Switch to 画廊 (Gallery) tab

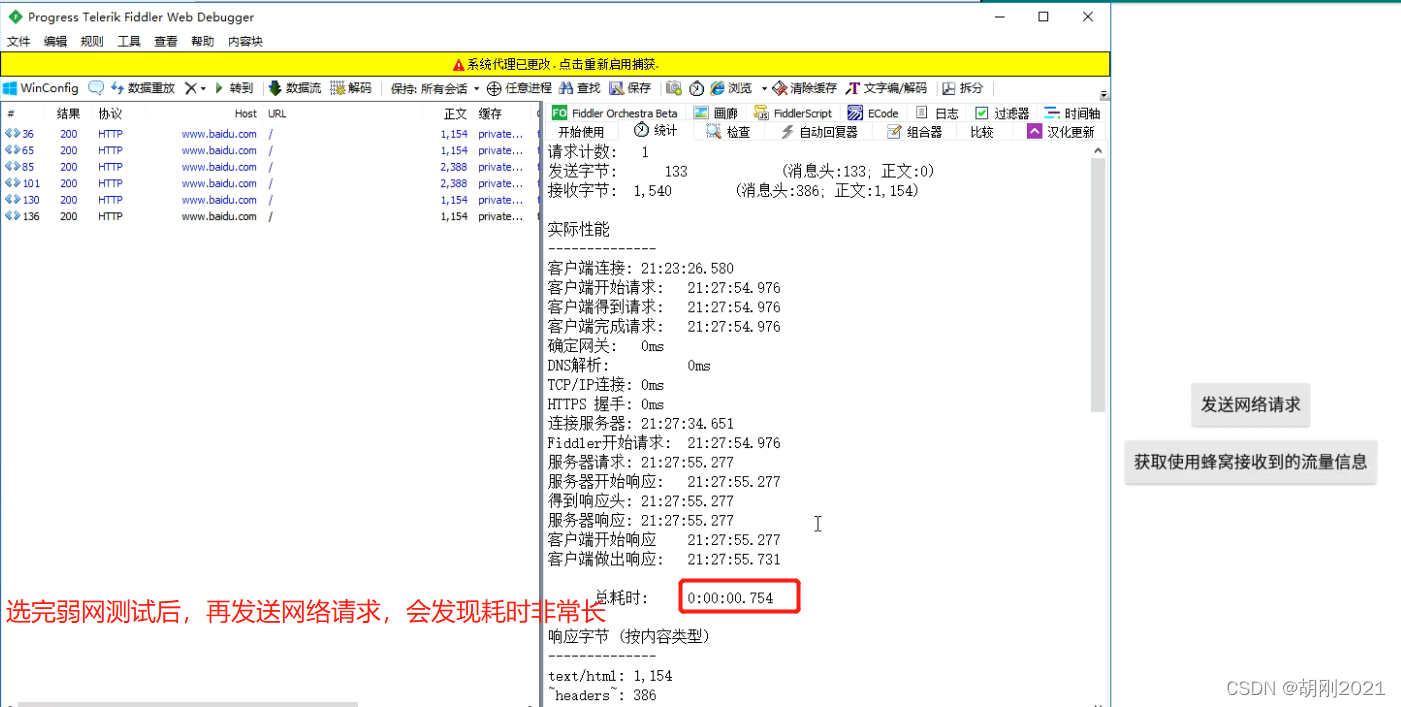point(716,113)
